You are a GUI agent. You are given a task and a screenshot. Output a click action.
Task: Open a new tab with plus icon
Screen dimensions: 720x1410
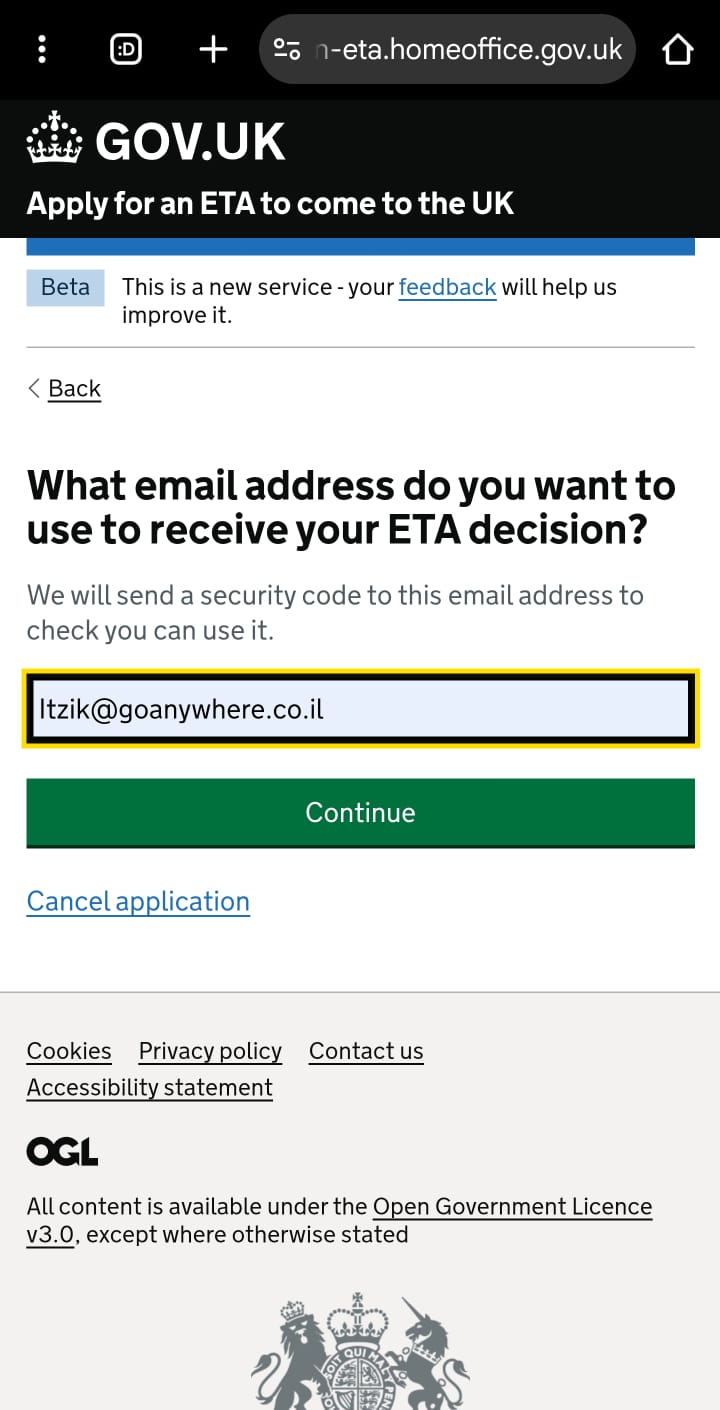point(213,49)
